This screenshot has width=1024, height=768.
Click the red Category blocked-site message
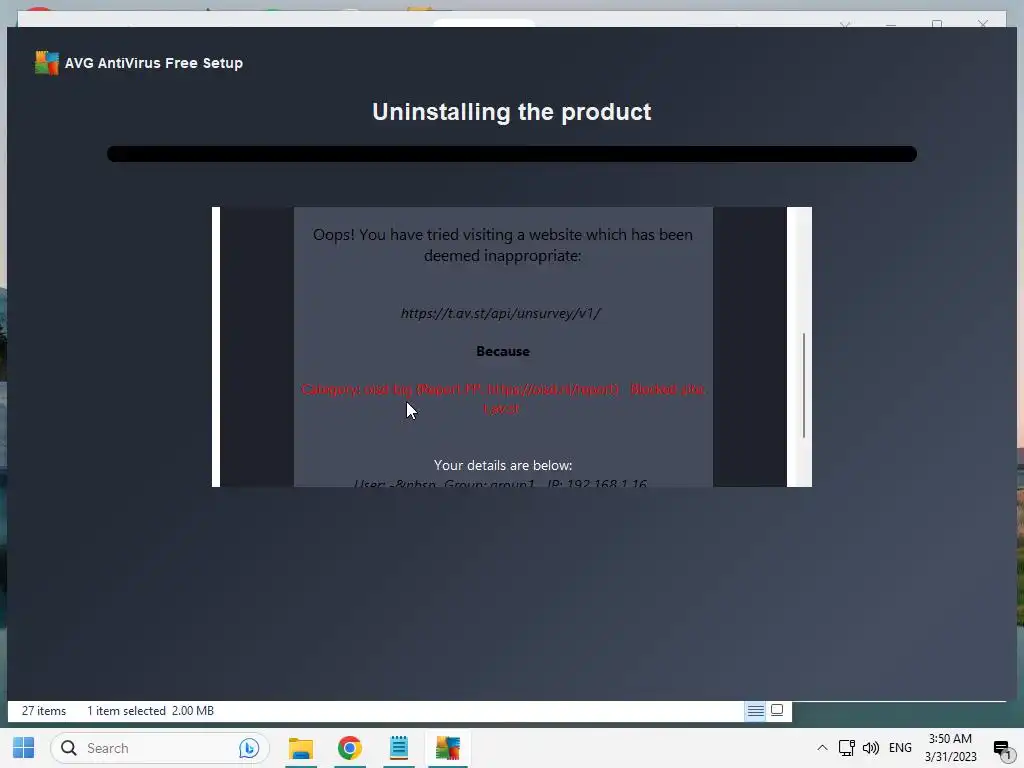pos(502,398)
